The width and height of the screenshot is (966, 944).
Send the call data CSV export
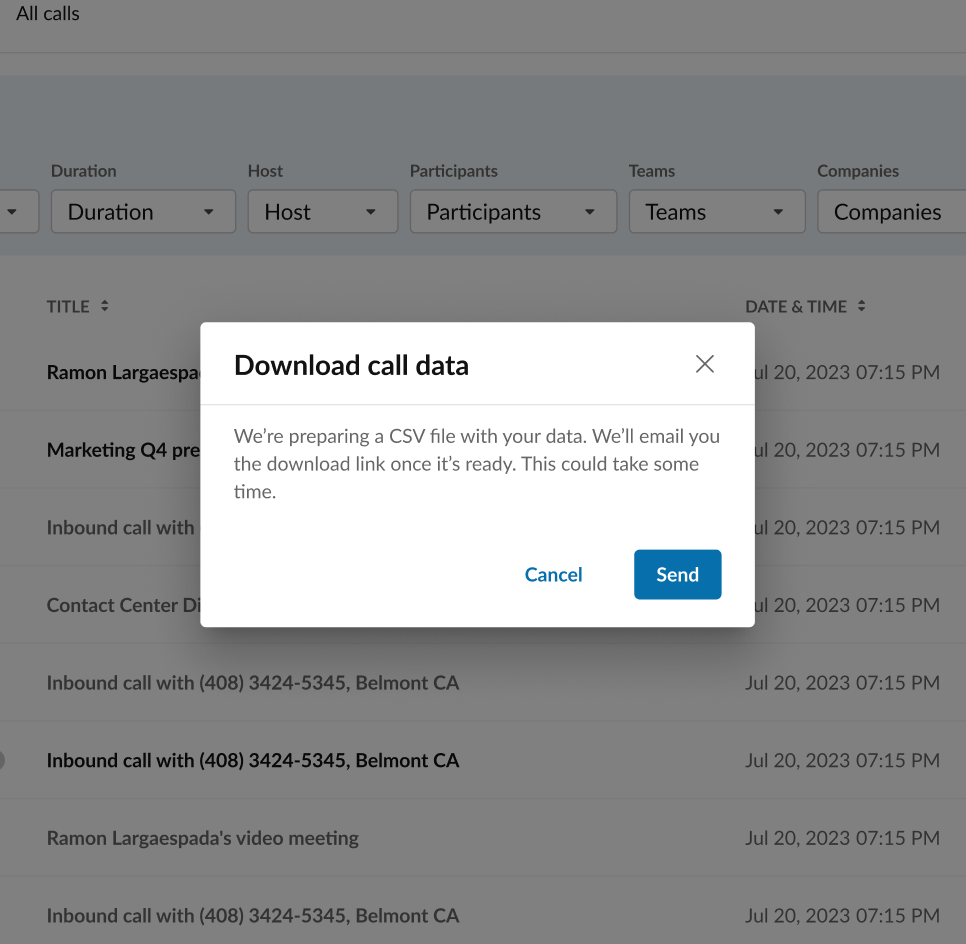pos(677,574)
